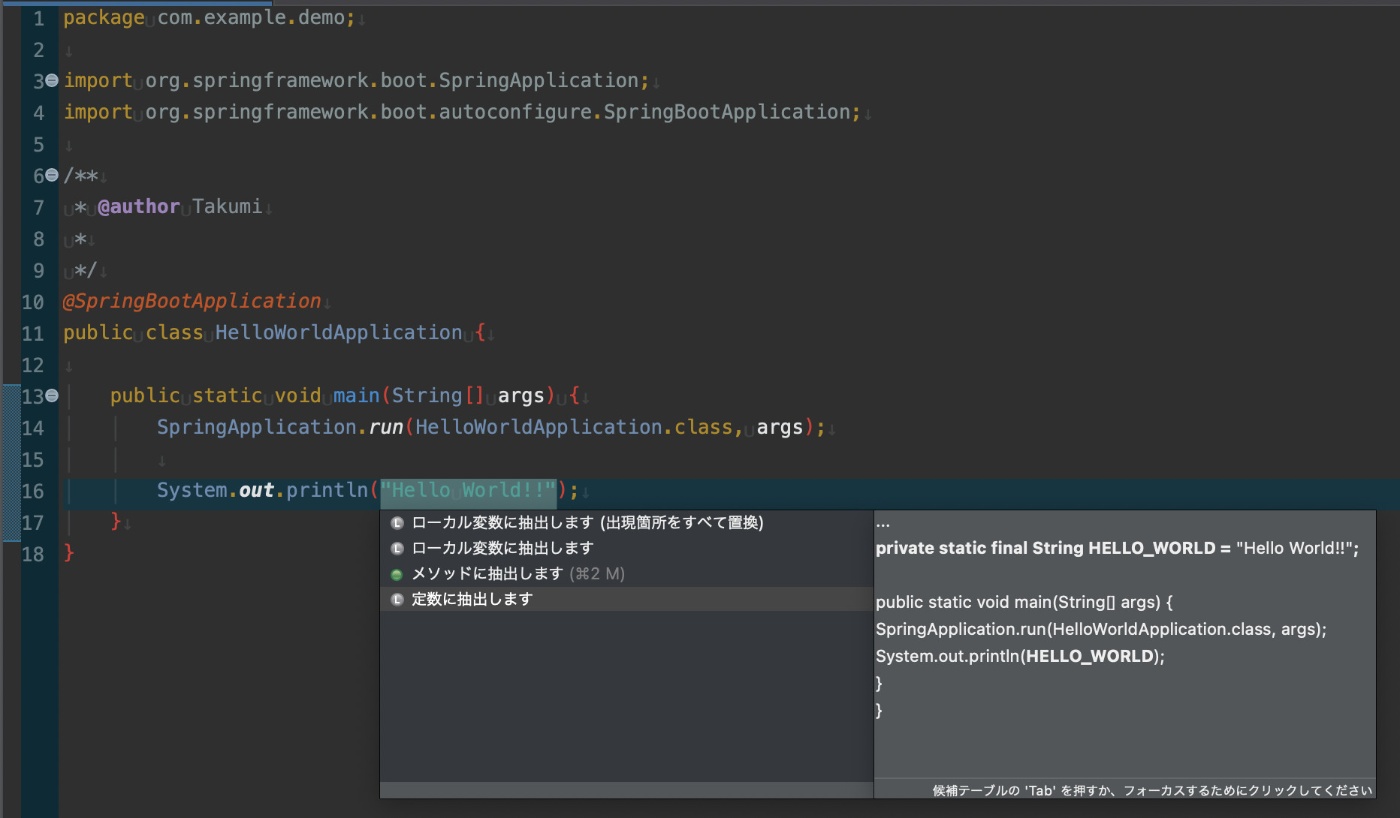Click the 候補テーブル Tab hint in popup footer
Screen dimensions: 1400x818
tap(1152, 790)
